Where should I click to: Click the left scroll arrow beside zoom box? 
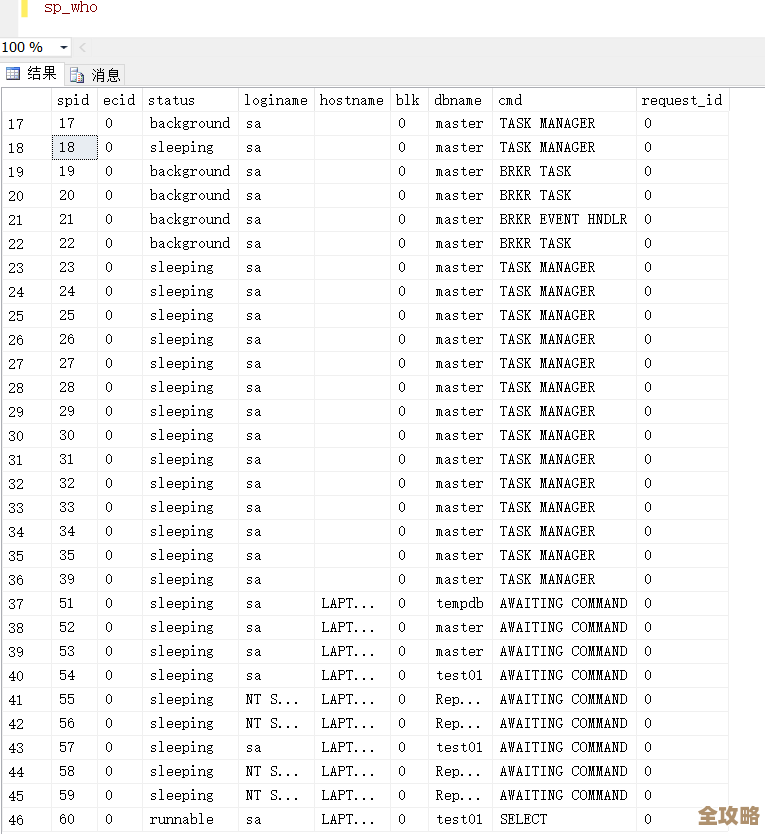[x=83, y=48]
